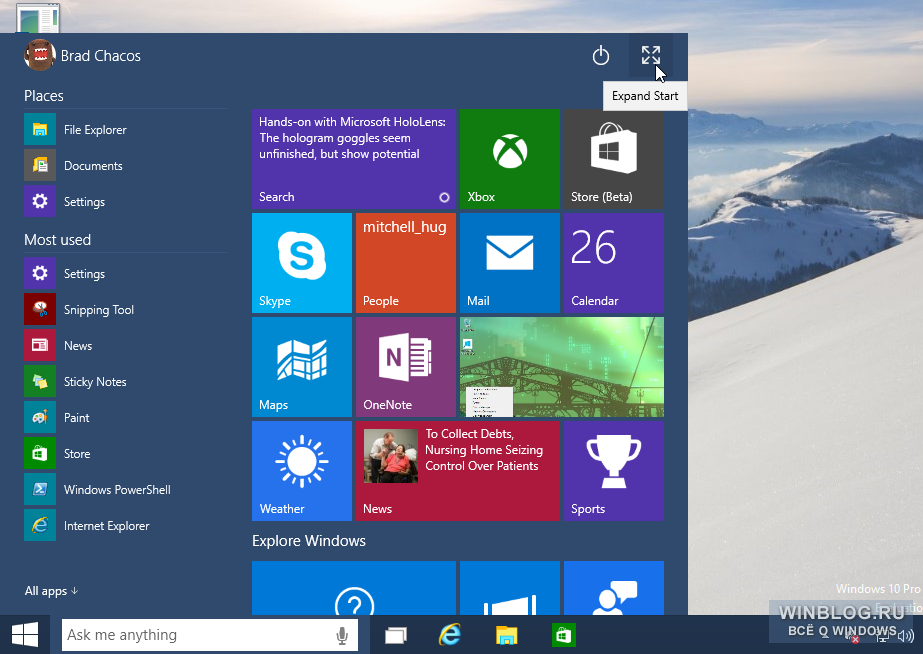
Task: Open the OneNote tile
Action: tap(406, 367)
